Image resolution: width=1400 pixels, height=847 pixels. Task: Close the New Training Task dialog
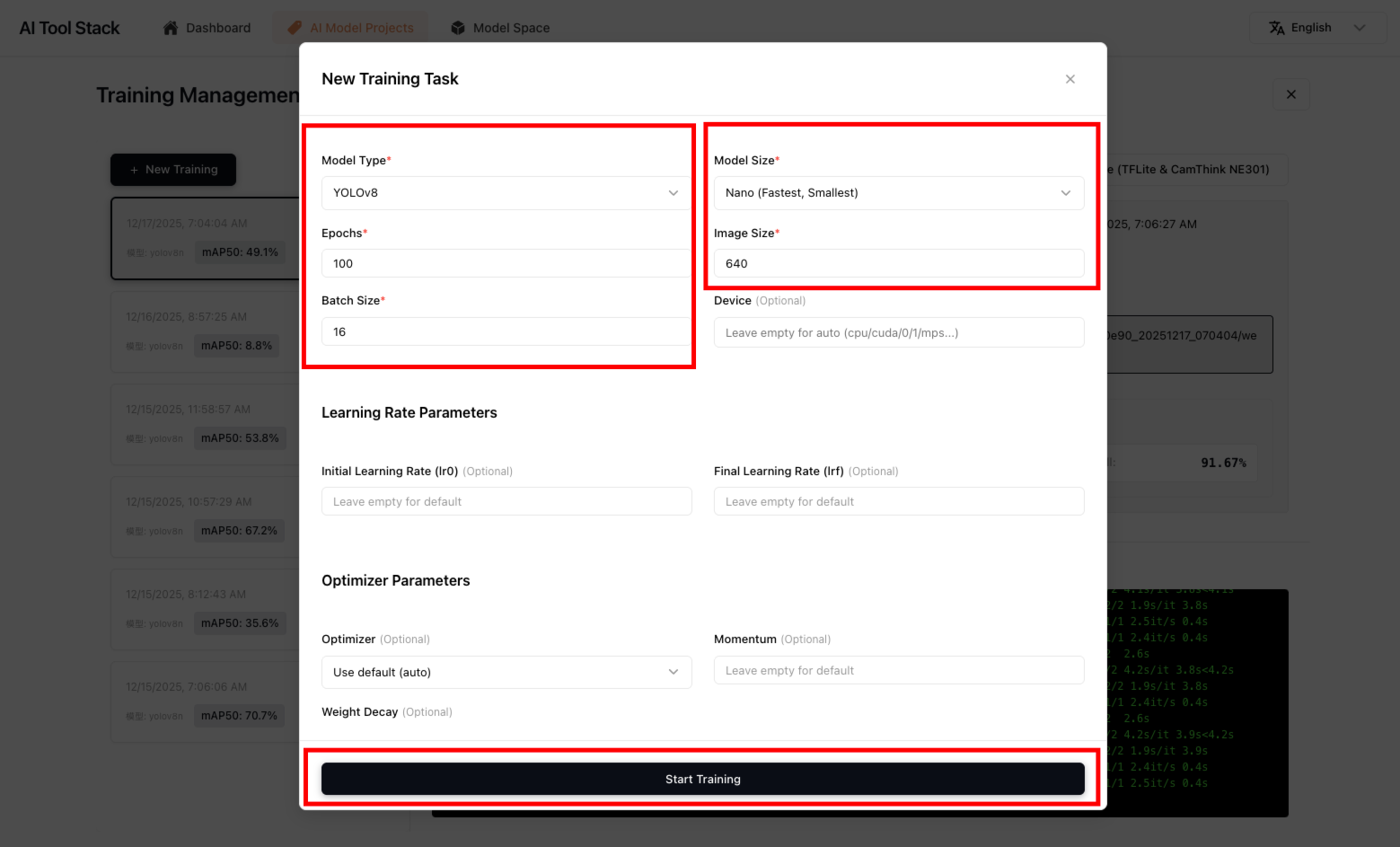coord(1070,79)
